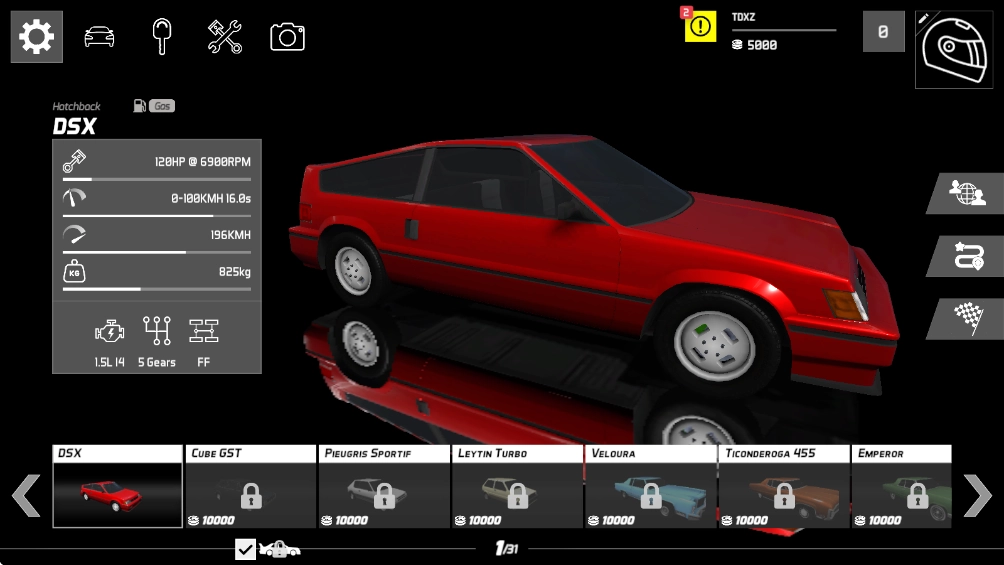Screen dimensions: 1004x565
Task: Pick the locked Ticonderoga 455 car
Action: 783,486
